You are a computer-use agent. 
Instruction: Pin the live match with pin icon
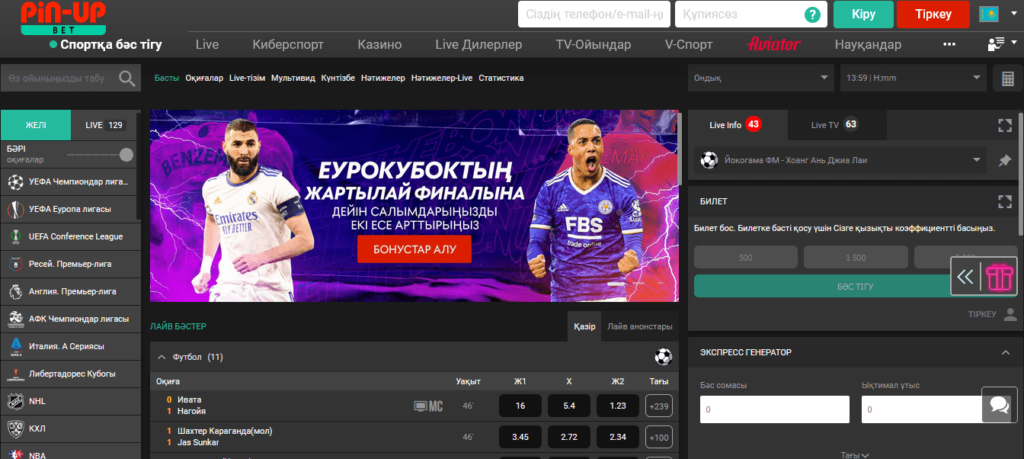click(x=1004, y=160)
